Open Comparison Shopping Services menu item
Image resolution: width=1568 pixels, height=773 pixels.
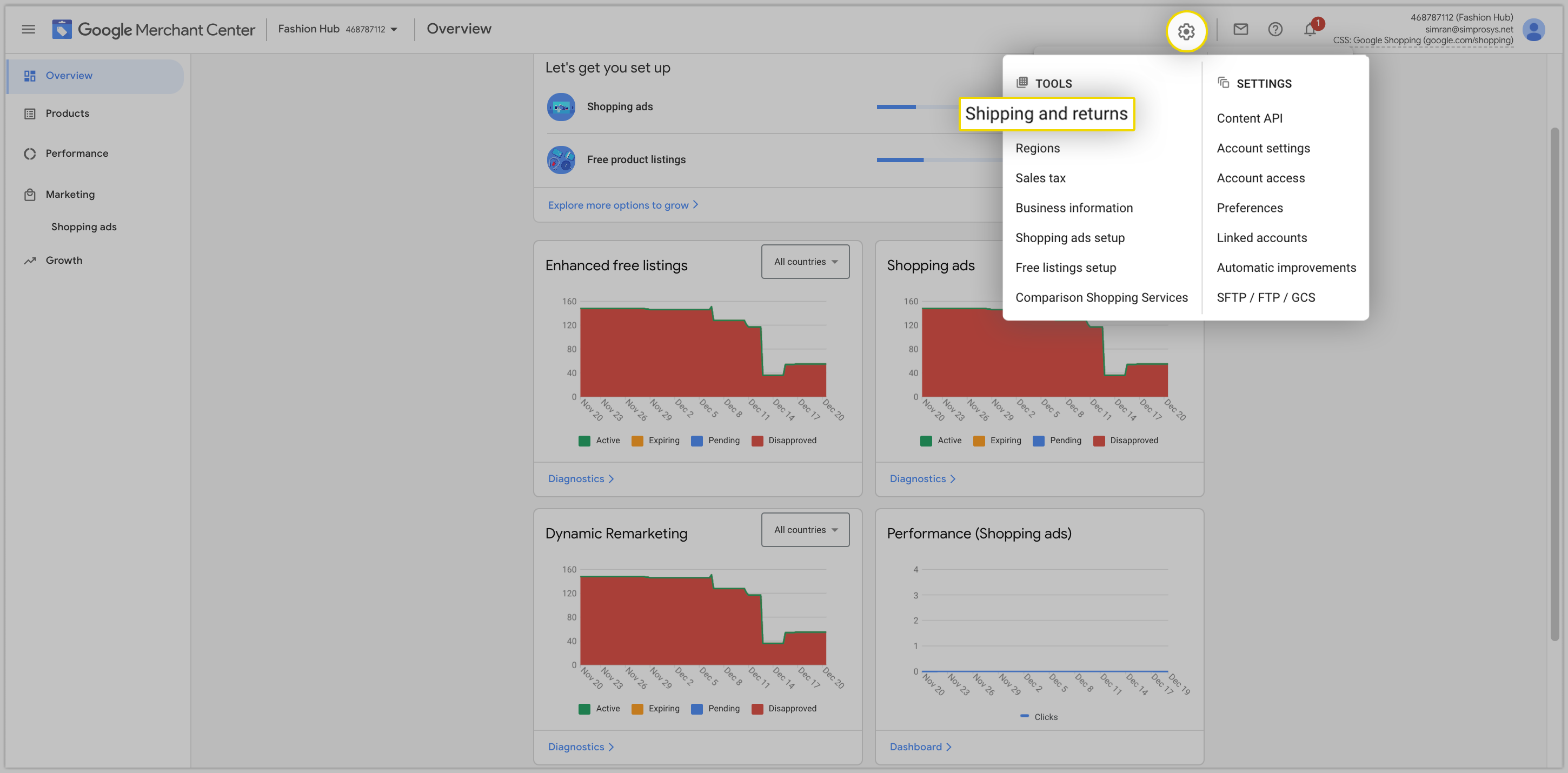[x=1101, y=297]
